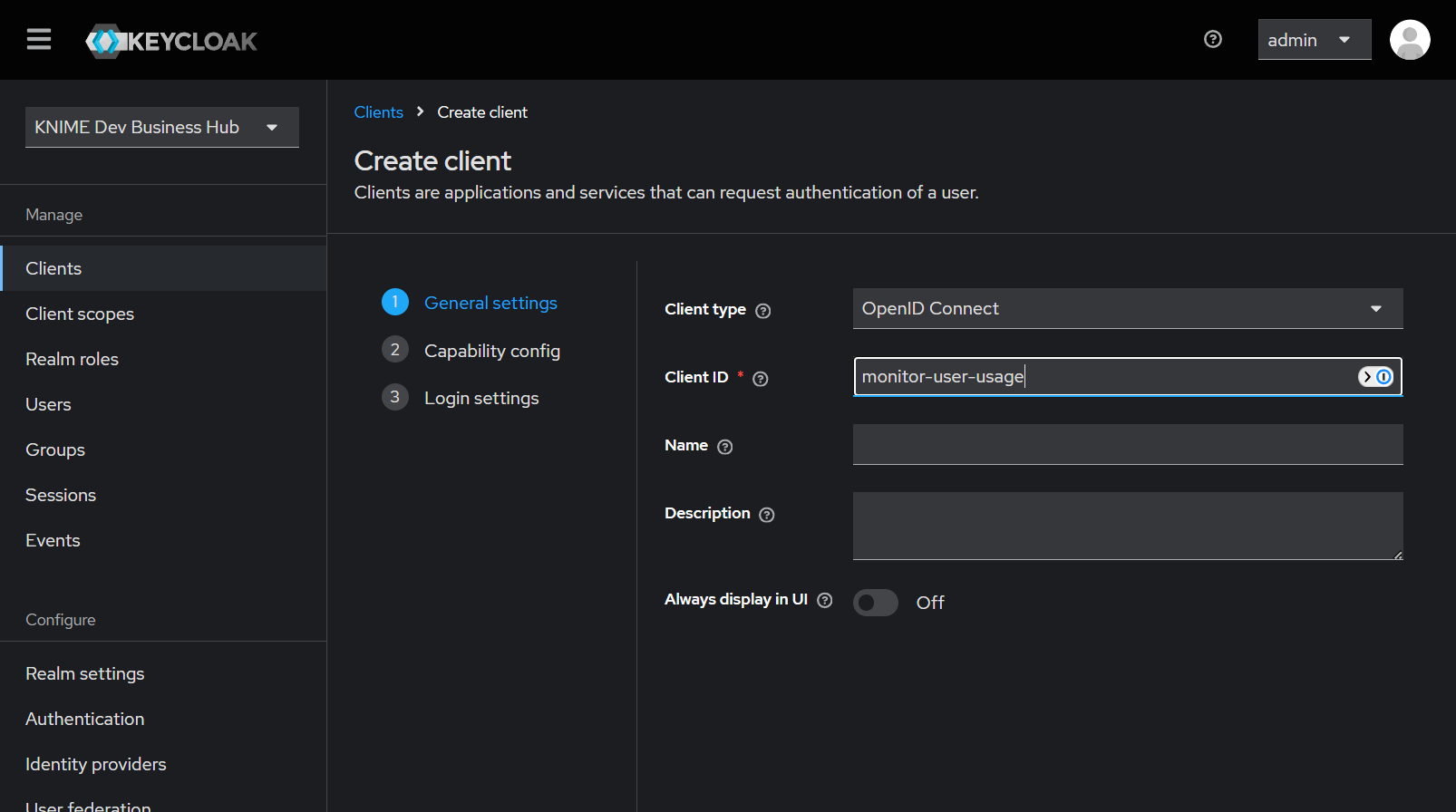
Task: Click into the Description text area
Action: pos(1127,526)
